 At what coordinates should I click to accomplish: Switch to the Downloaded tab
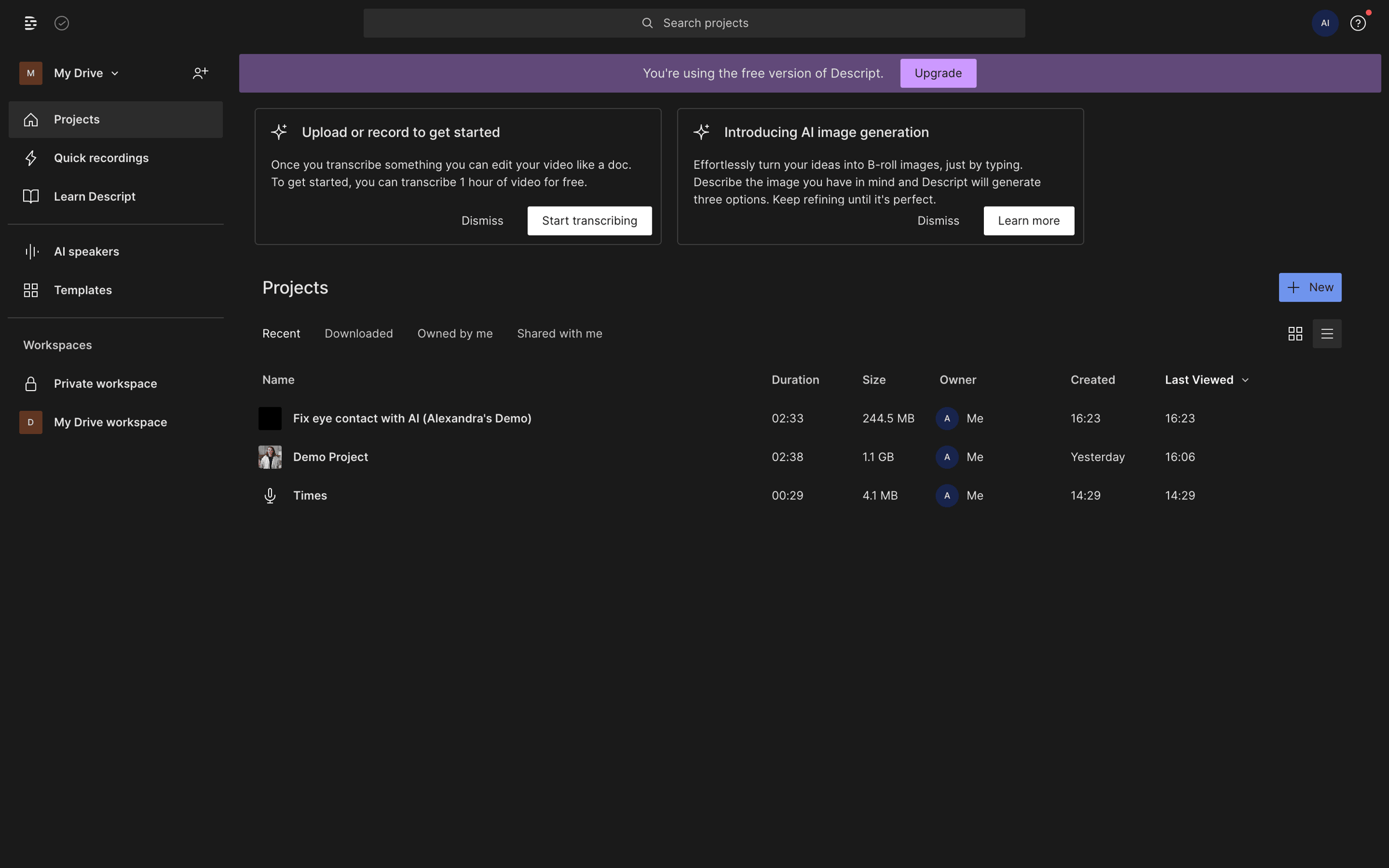(x=359, y=333)
